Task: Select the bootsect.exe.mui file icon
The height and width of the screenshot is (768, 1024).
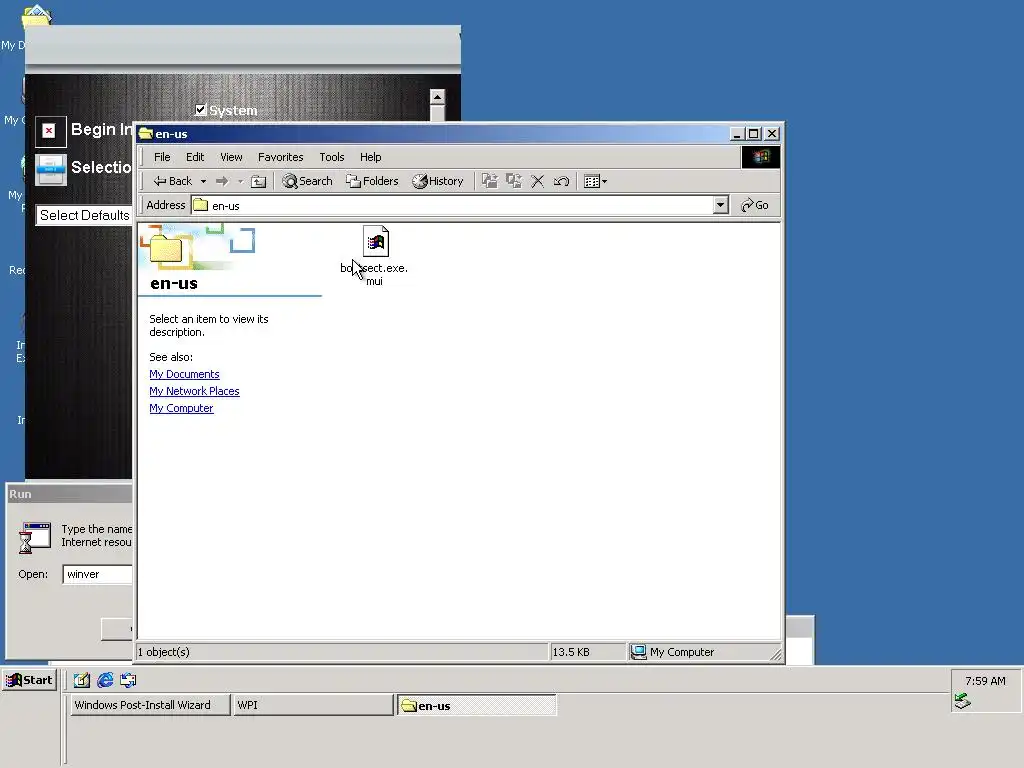Action: tap(376, 242)
